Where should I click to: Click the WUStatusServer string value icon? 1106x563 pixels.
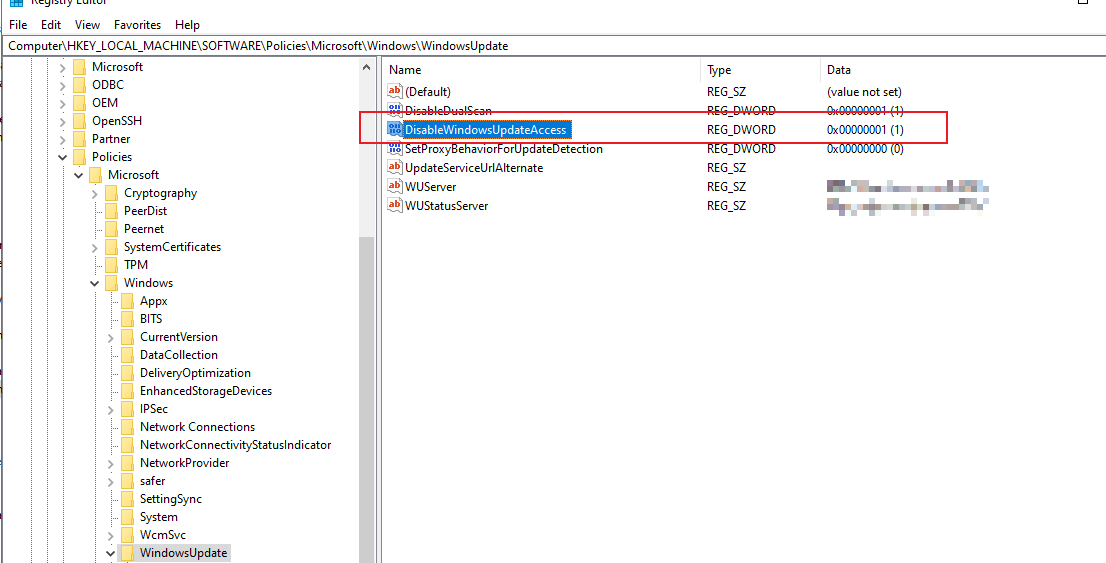click(394, 206)
